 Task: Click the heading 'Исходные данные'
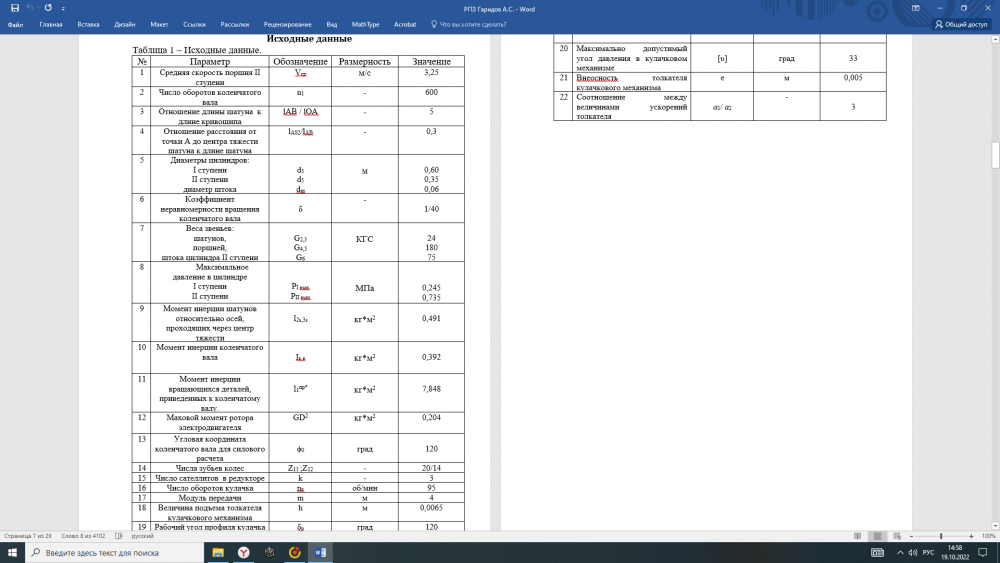pos(309,39)
